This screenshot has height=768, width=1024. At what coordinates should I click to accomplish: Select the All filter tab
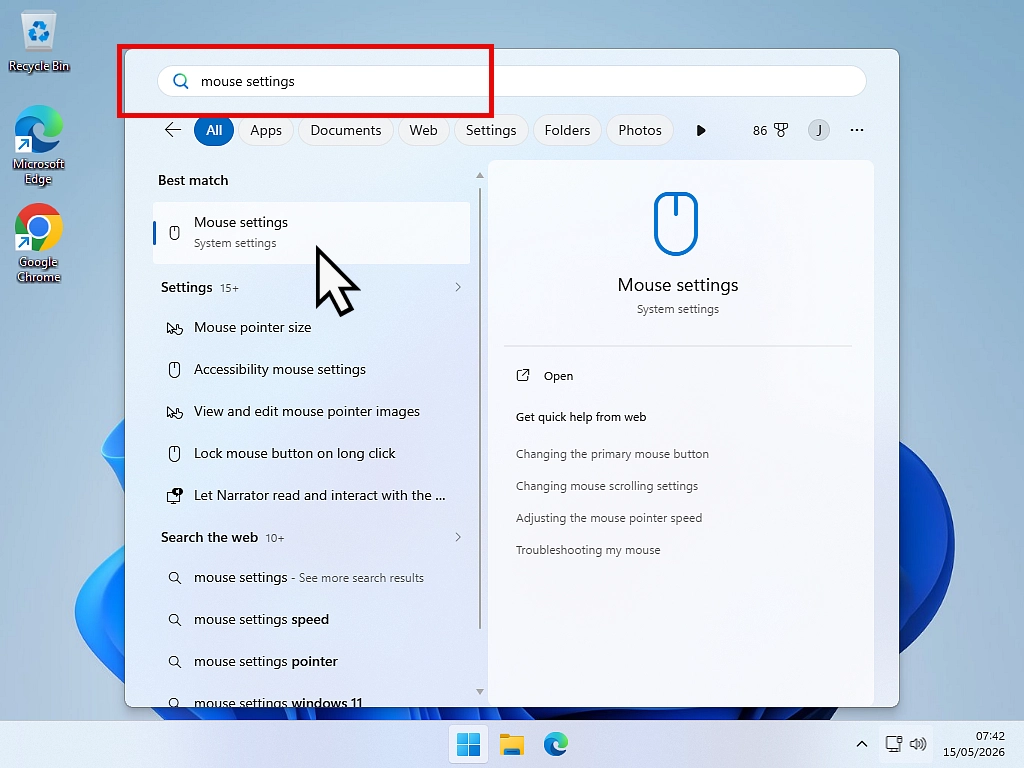click(x=214, y=130)
